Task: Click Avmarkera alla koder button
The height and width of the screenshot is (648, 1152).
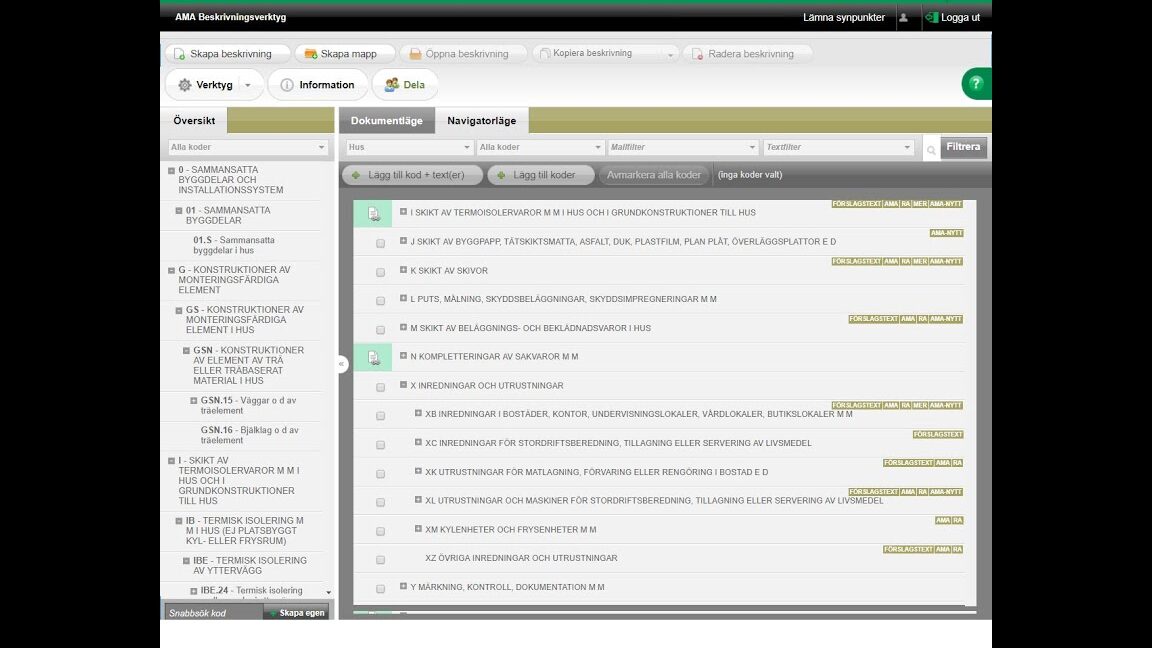Action: 654,175
